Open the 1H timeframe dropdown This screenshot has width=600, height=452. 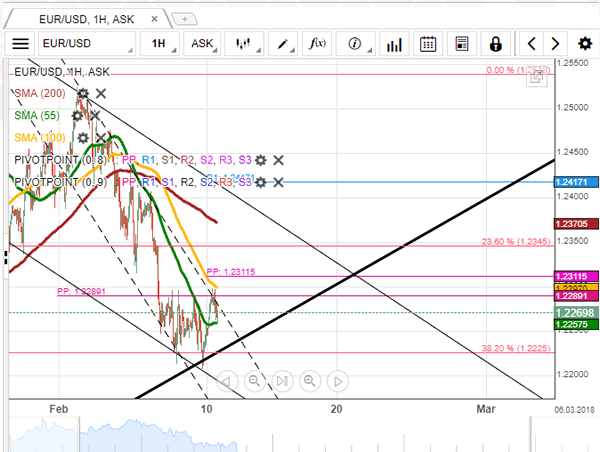(x=160, y=44)
